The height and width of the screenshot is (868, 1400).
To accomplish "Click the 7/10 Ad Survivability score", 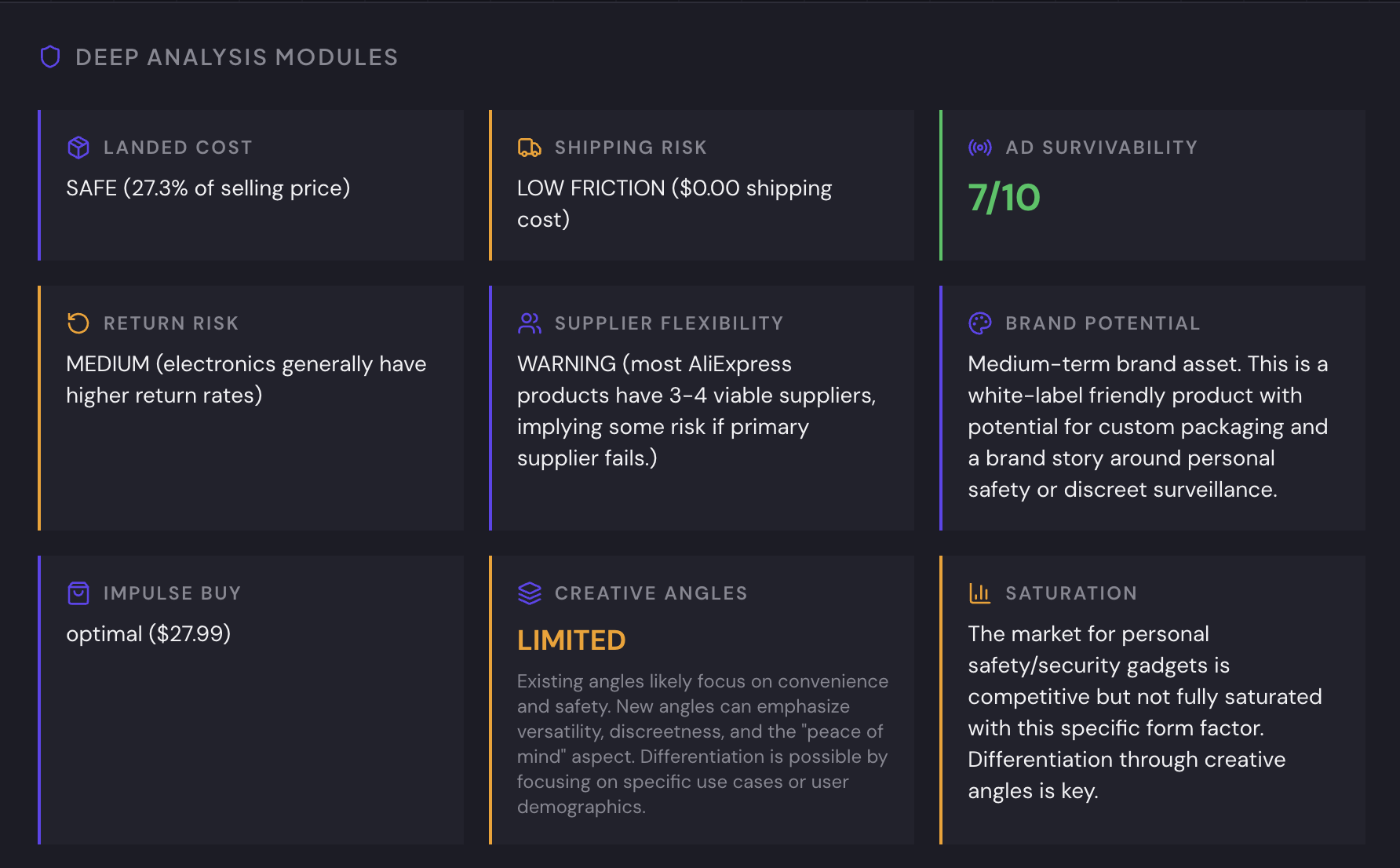I will pyautogui.click(x=1004, y=198).
